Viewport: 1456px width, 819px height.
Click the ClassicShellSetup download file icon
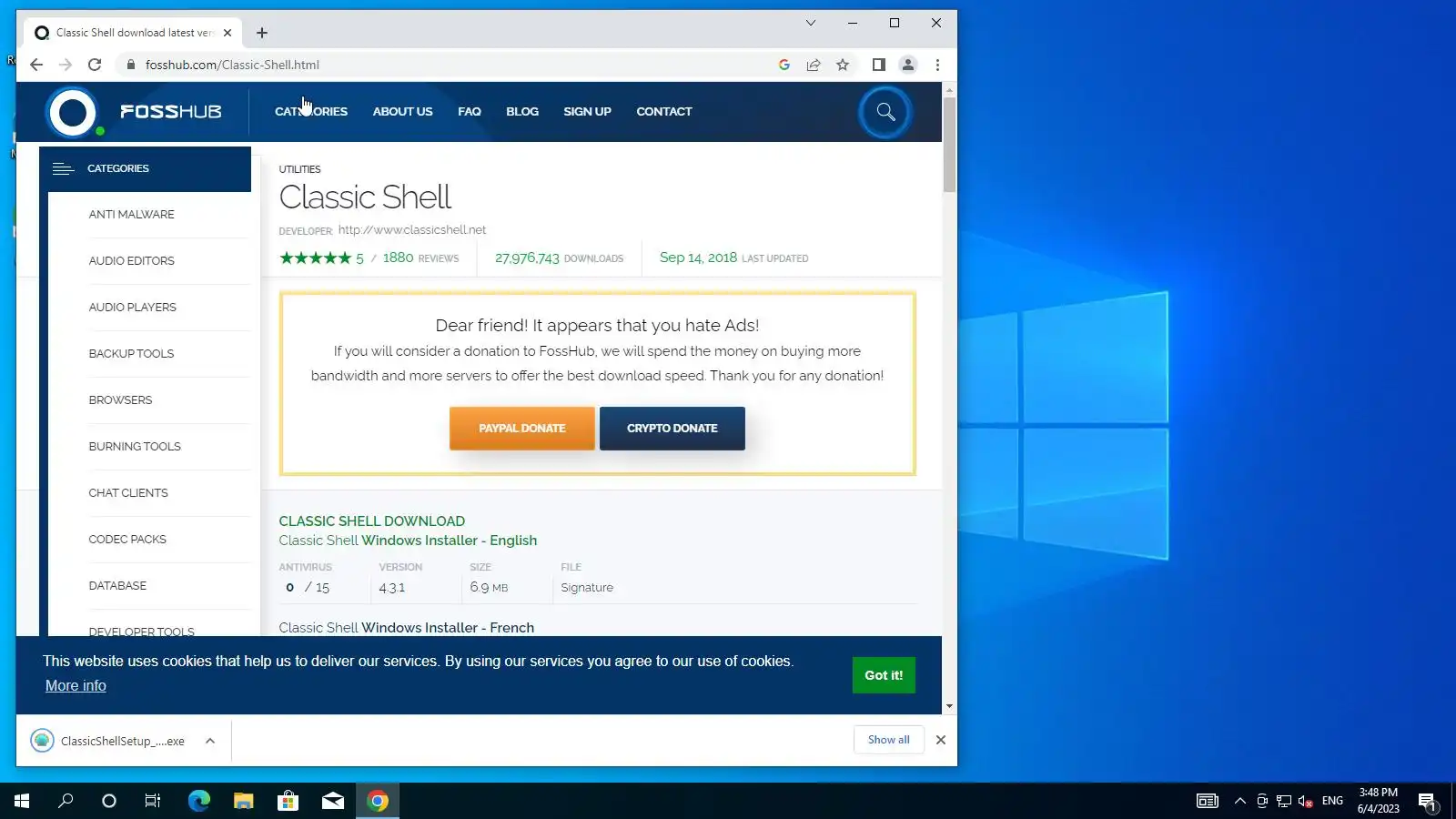[x=42, y=741]
